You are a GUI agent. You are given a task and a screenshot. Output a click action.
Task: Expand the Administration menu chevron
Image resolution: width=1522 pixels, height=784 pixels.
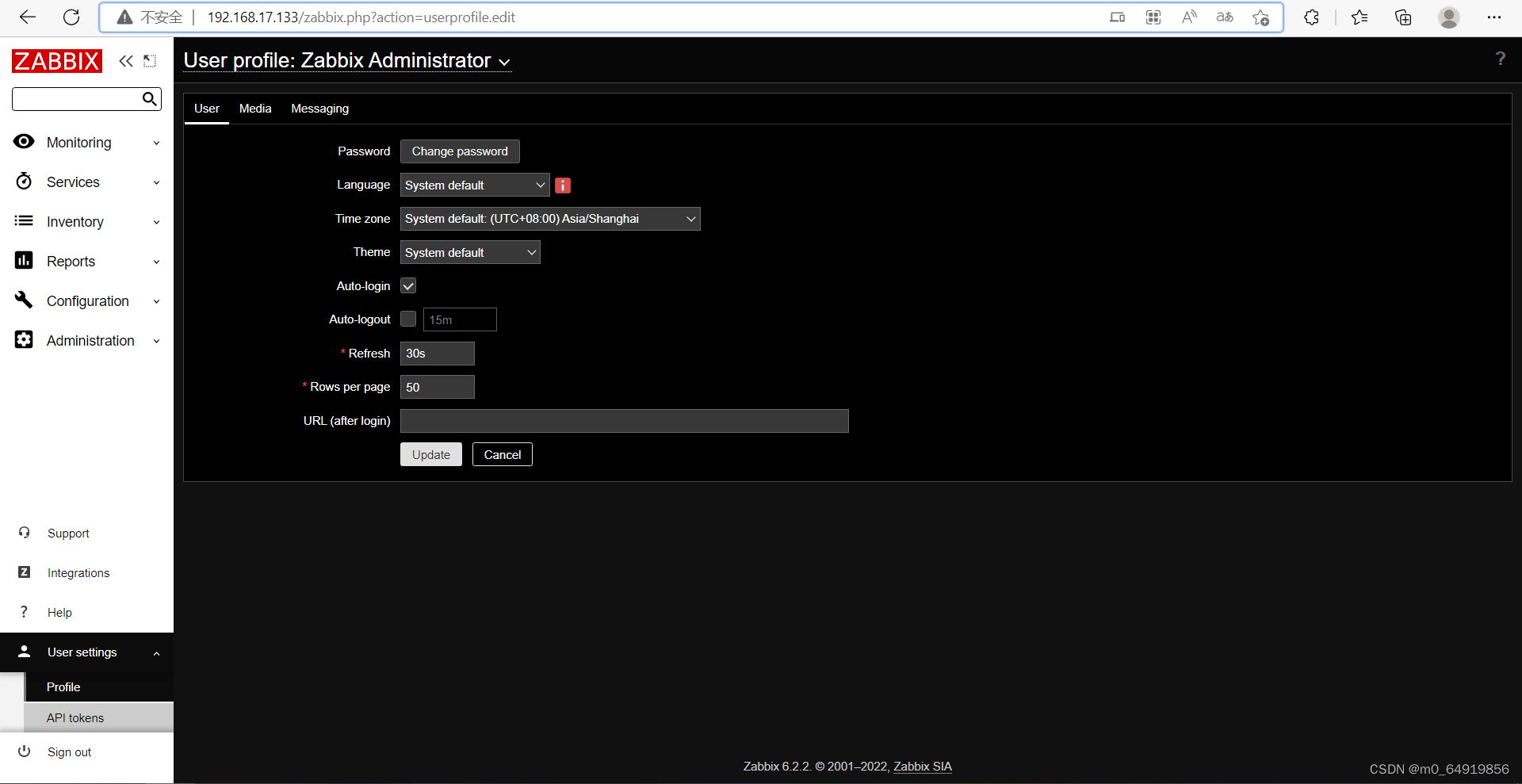[156, 342]
